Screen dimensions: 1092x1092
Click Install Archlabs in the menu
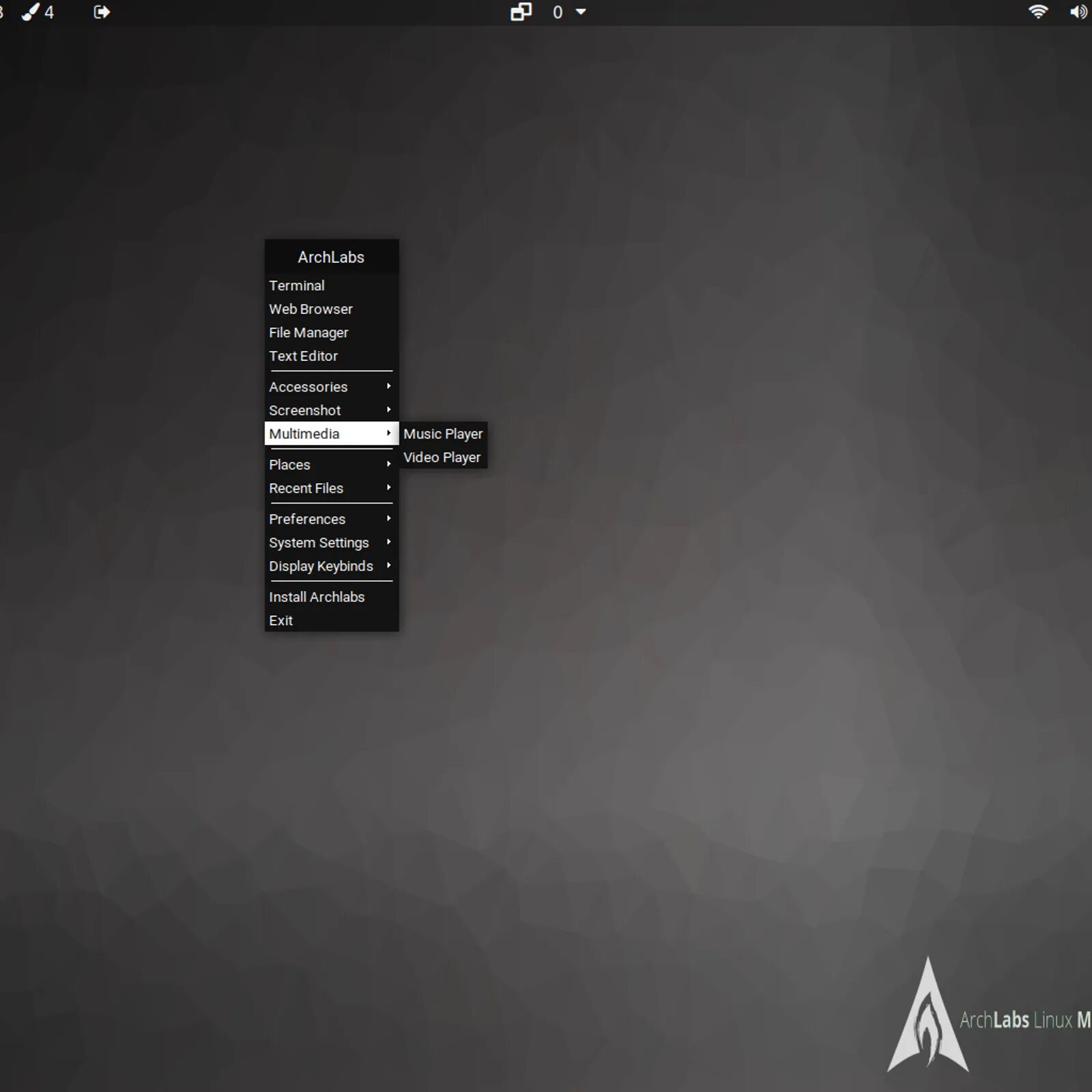tap(332, 597)
